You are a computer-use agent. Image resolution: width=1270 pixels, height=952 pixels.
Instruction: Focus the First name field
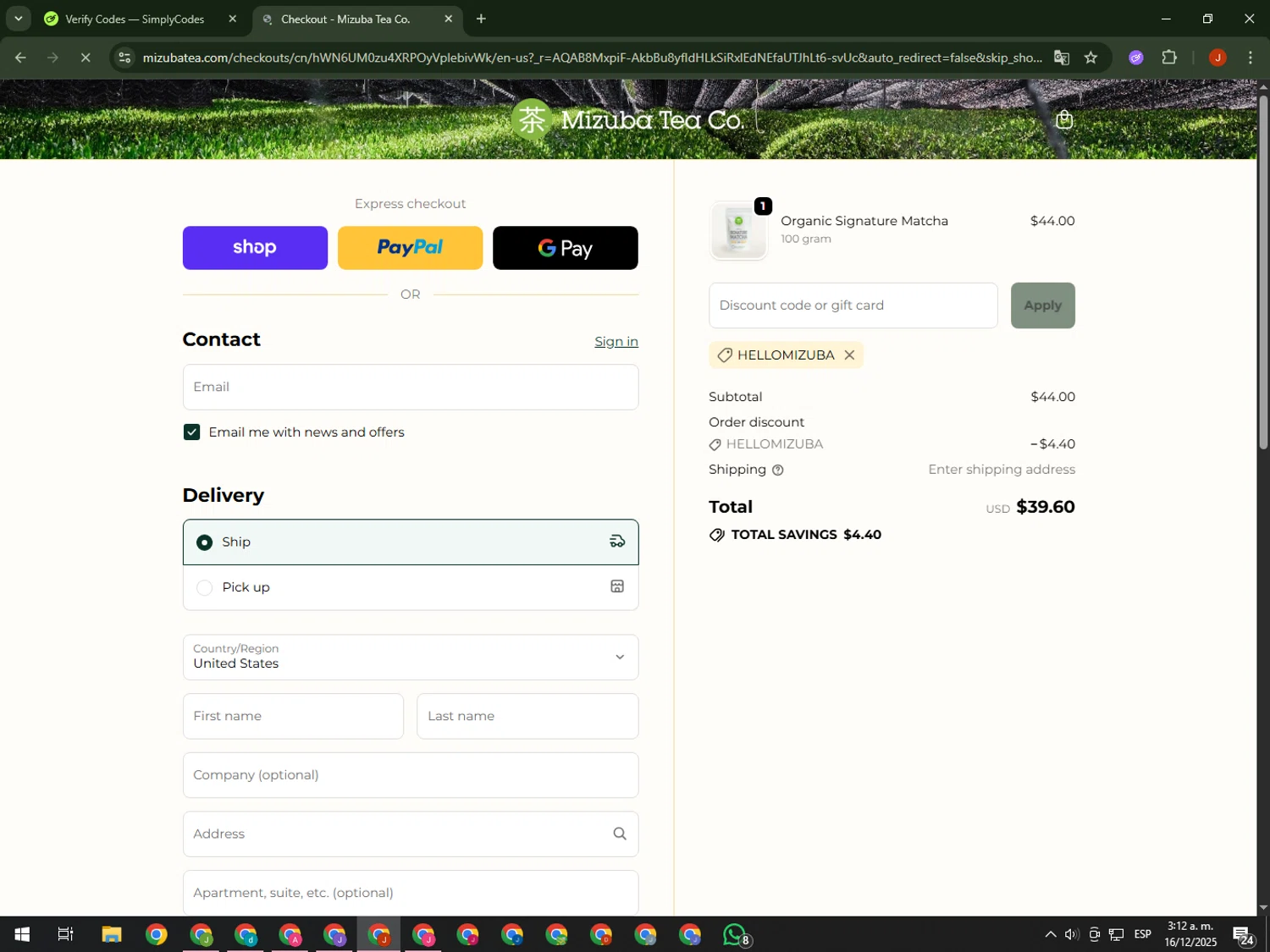coord(293,717)
